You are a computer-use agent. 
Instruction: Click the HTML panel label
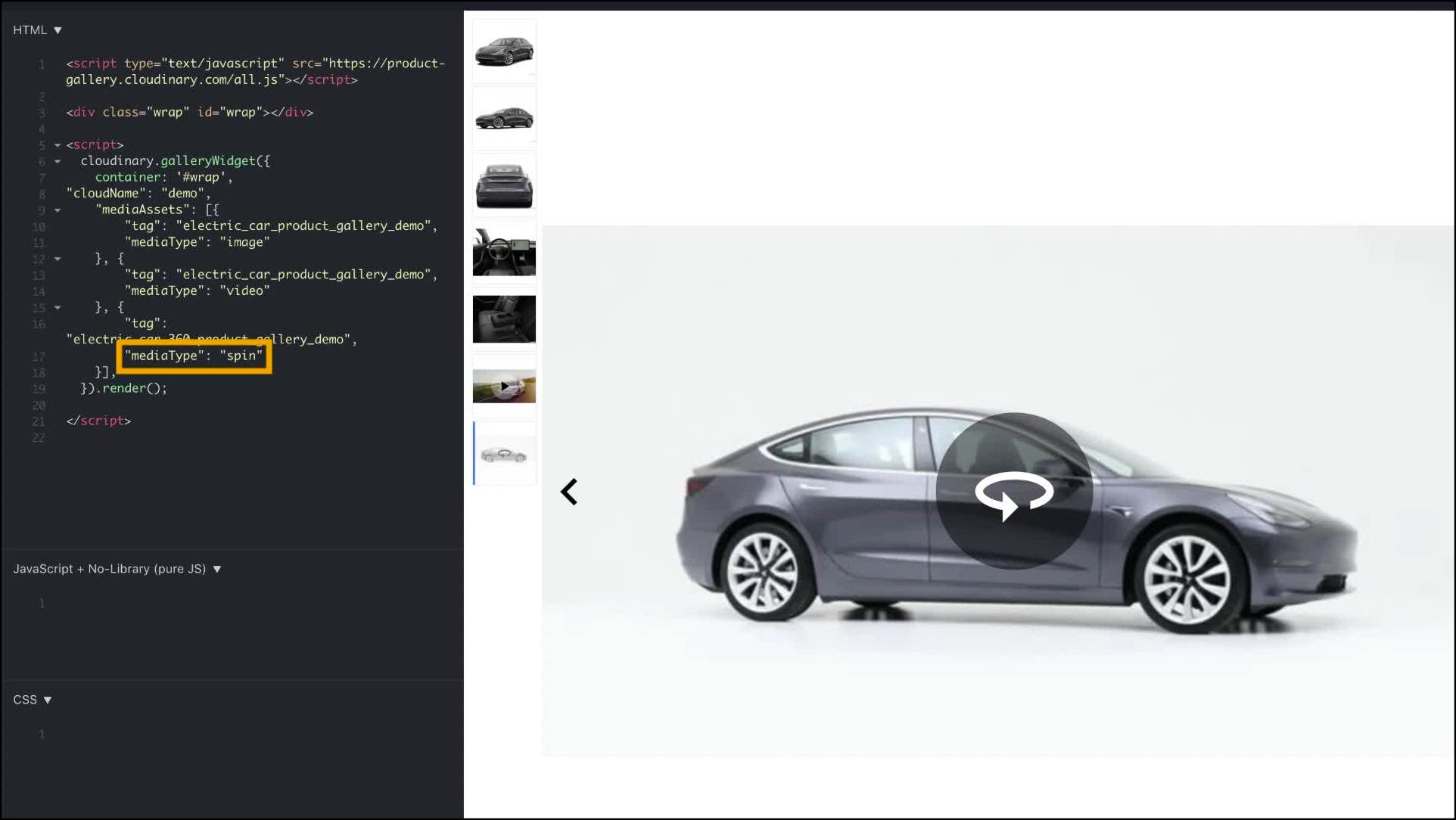pyautogui.click(x=31, y=30)
